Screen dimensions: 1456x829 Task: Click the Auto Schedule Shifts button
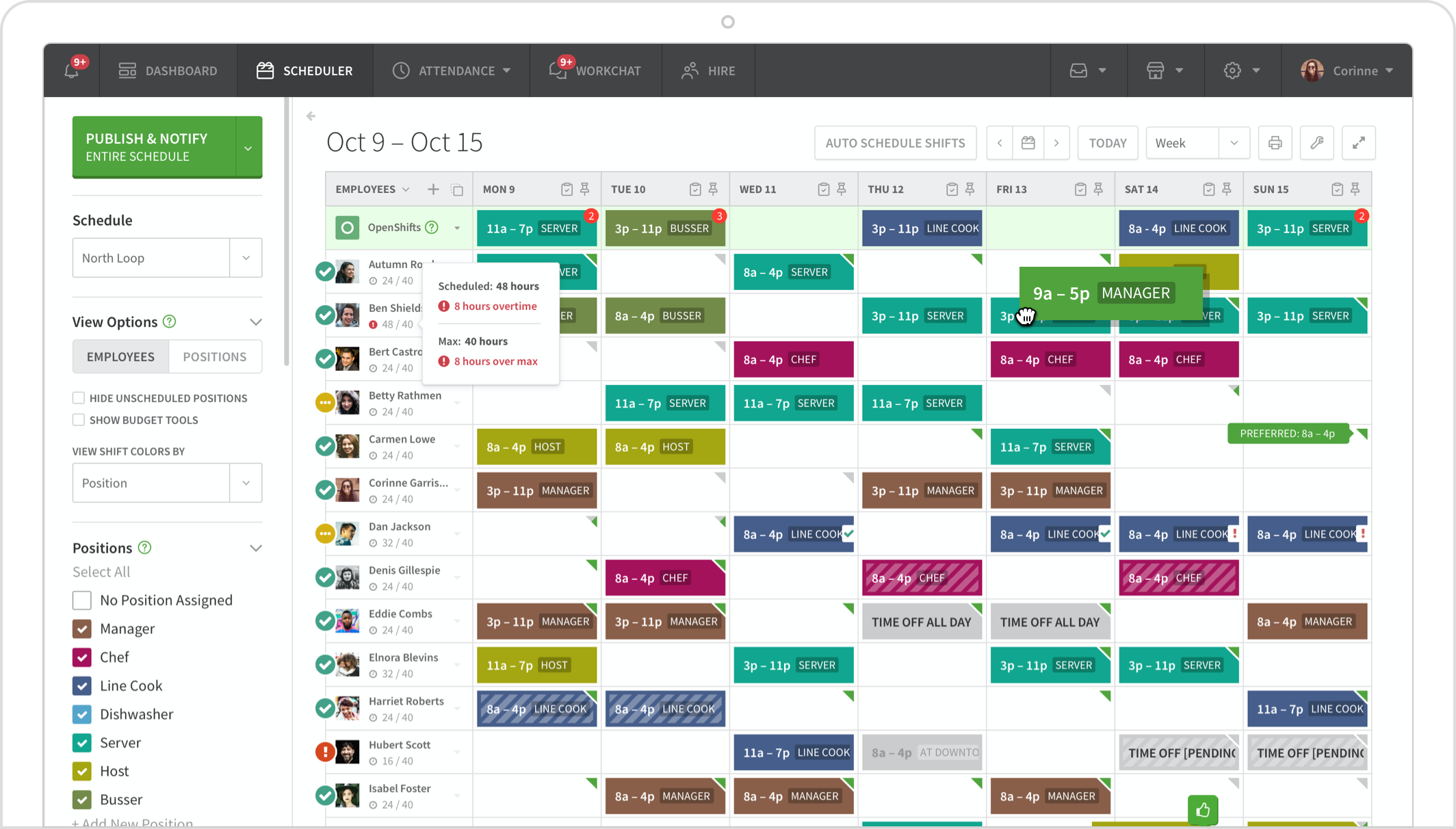pyautogui.click(x=893, y=142)
